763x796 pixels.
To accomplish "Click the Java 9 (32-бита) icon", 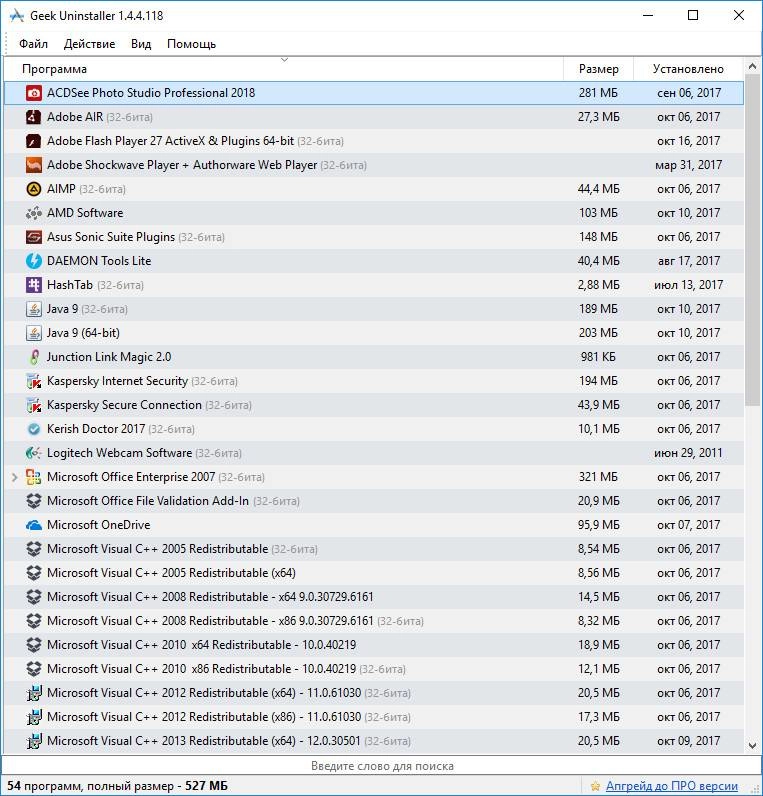I will tap(34, 309).
